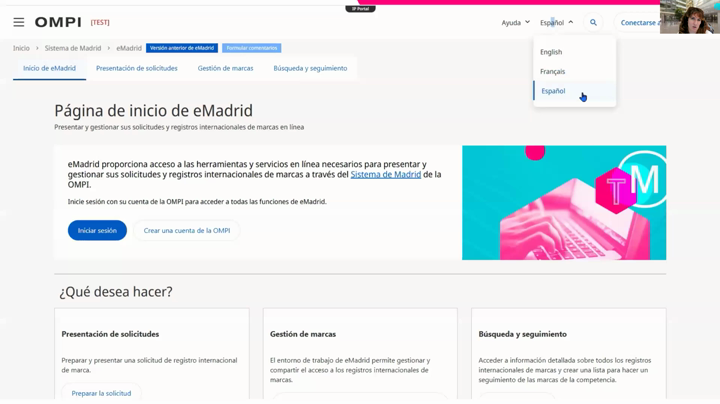720x404 pixels.
Task: Switch to Inicio de eMadrid tab
Action: click(50, 68)
